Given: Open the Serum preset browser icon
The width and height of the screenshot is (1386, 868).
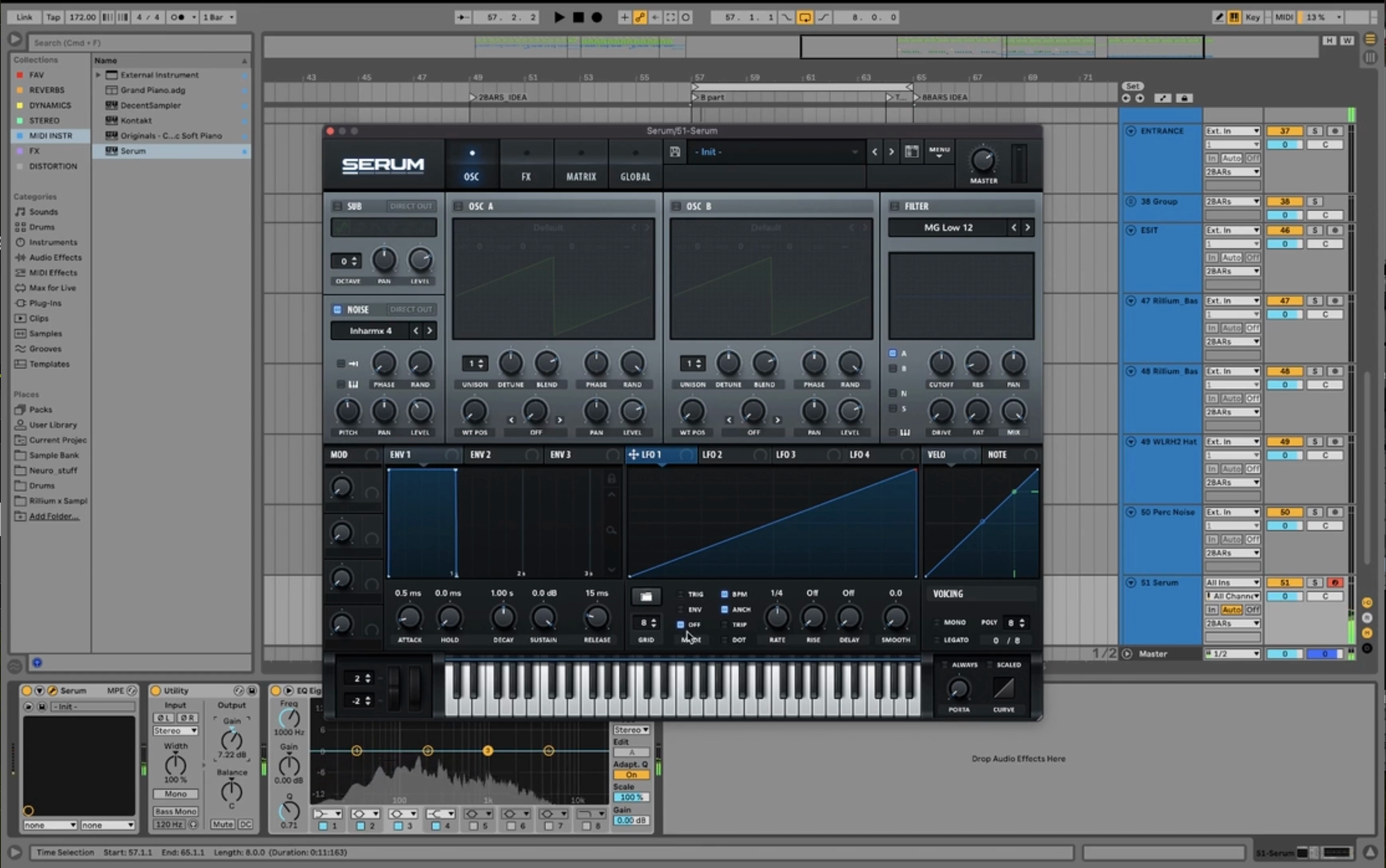Looking at the screenshot, I should (912, 152).
